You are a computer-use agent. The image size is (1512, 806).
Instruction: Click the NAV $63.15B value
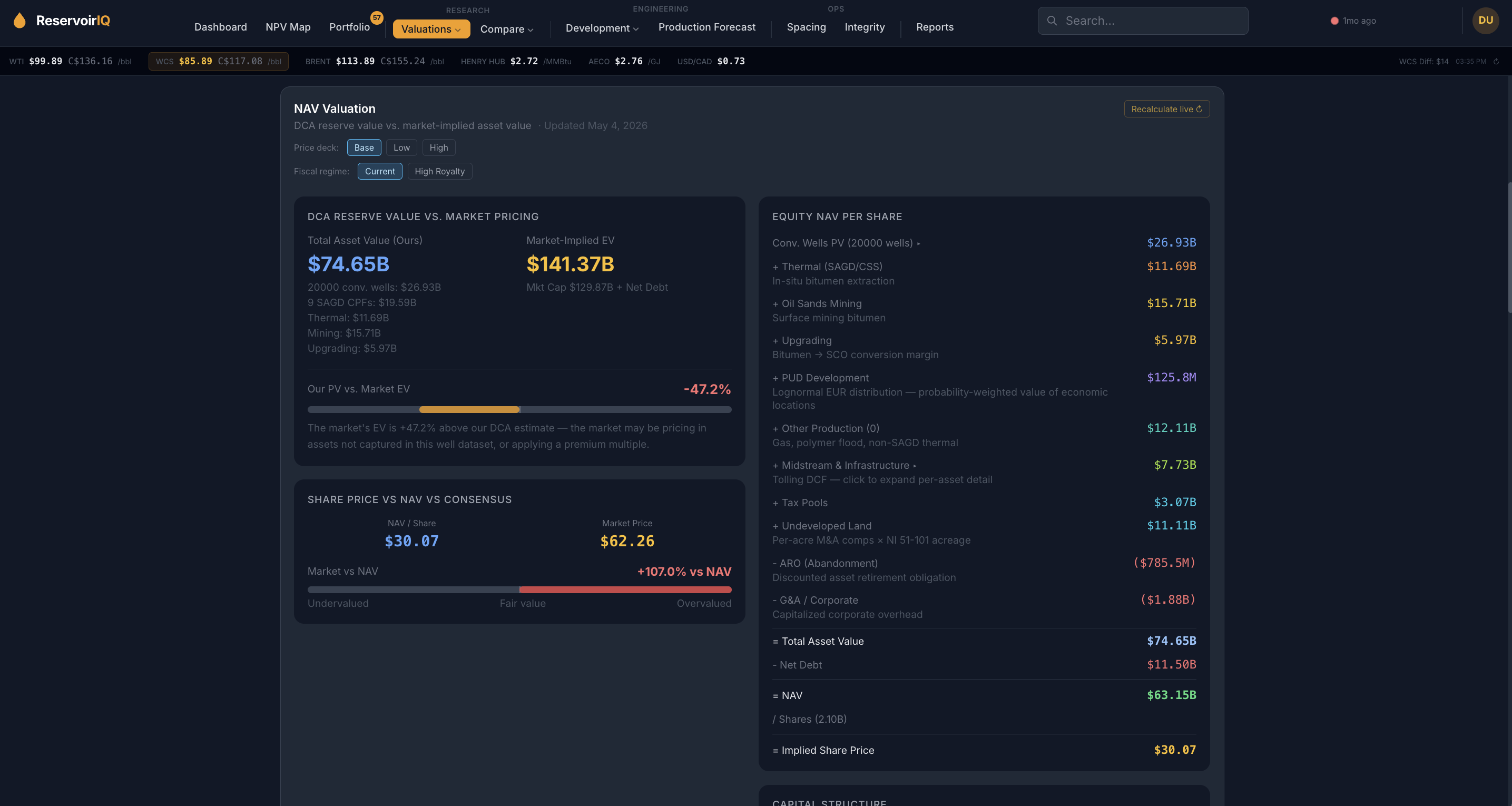coord(1172,696)
